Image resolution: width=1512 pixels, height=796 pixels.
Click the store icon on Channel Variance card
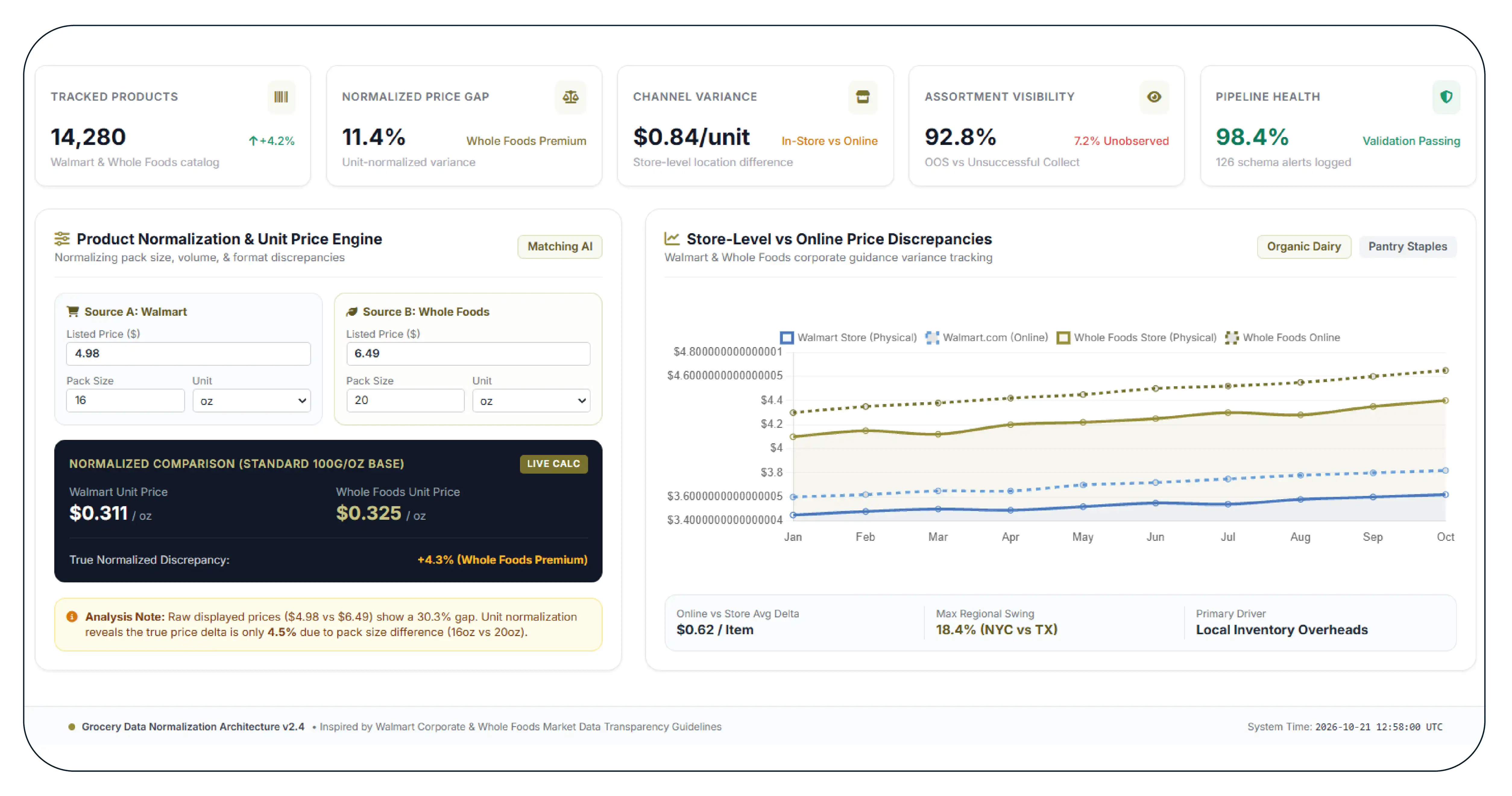click(x=862, y=97)
